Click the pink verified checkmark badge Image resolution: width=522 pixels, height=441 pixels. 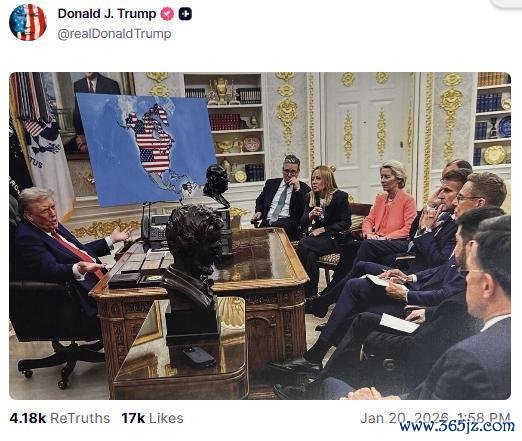(x=167, y=14)
